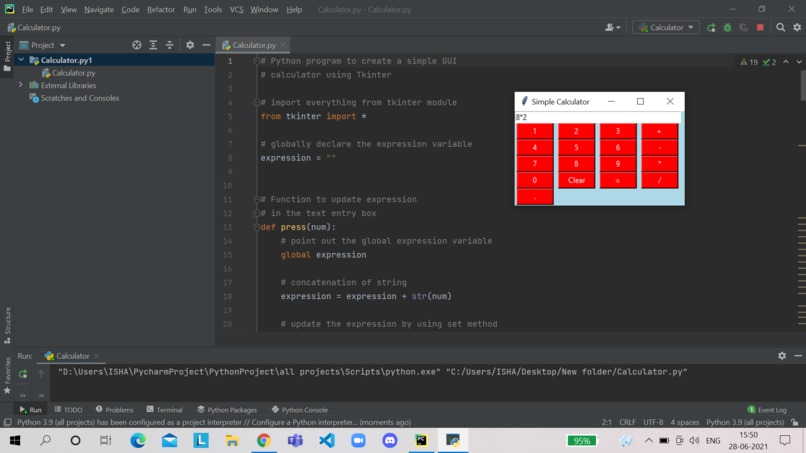Show hidden system tray icons chevron
Viewport: 806px width, 453px height.
coord(649,441)
